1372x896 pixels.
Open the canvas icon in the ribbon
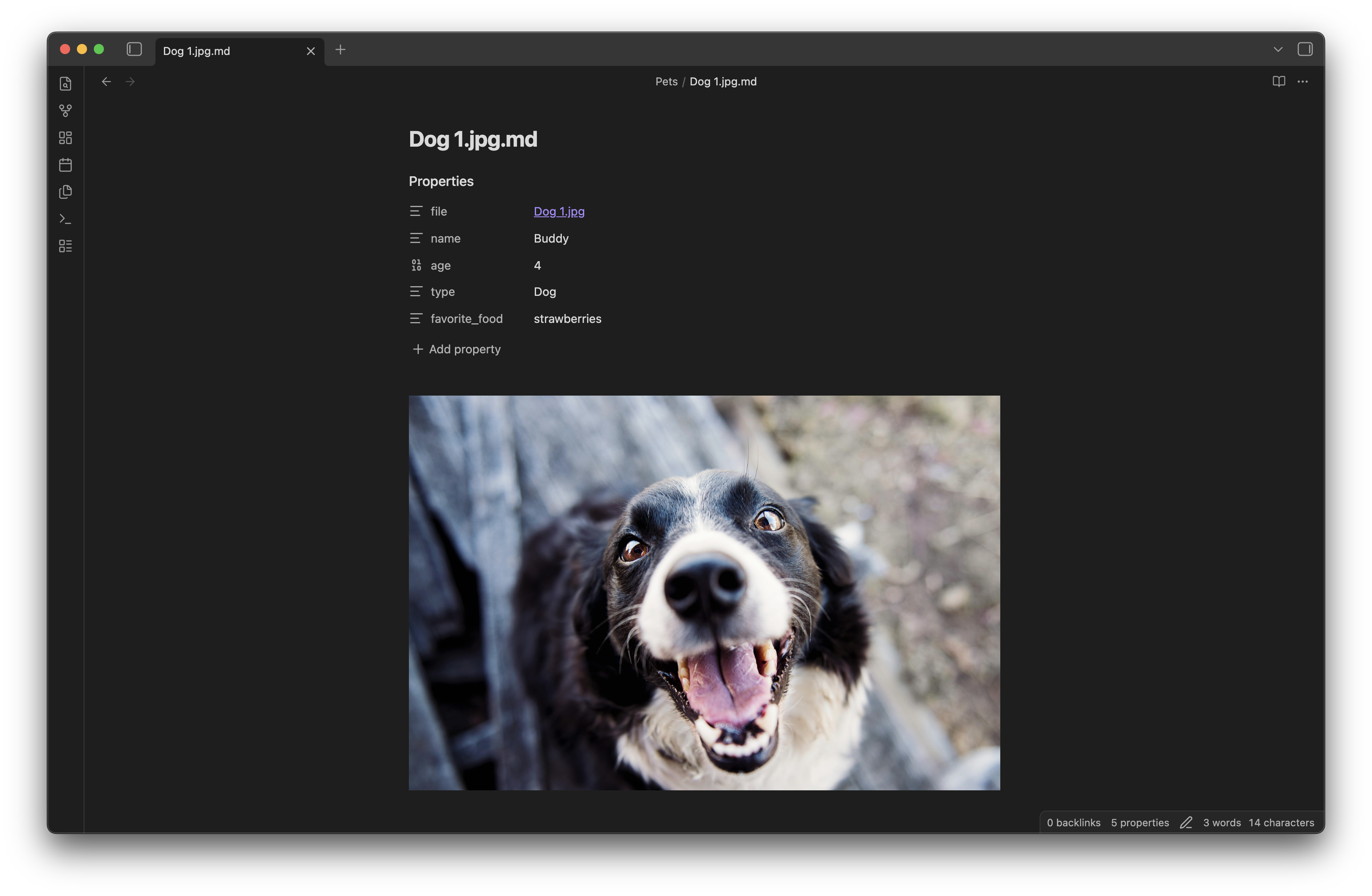tap(65, 138)
